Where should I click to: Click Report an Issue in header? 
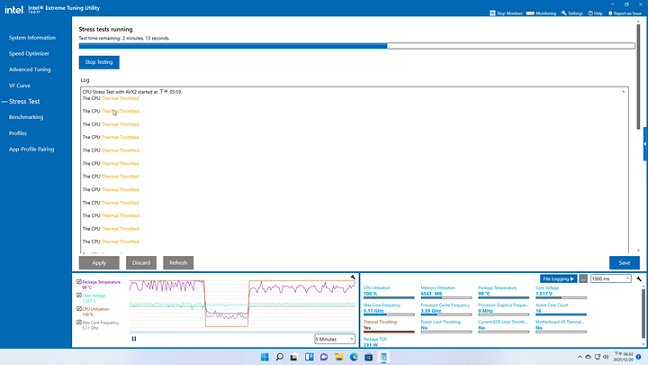pos(625,13)
